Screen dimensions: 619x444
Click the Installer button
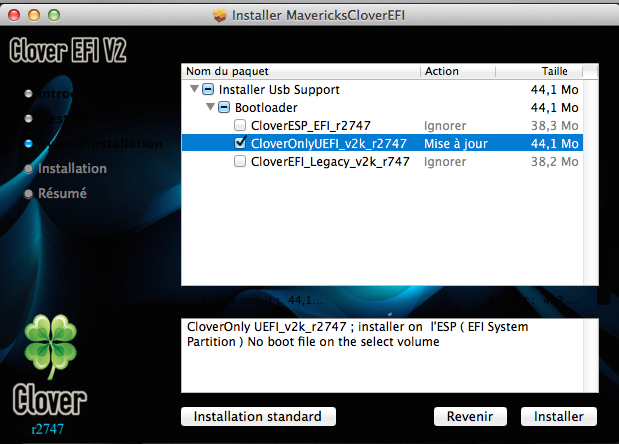[559, 416]
